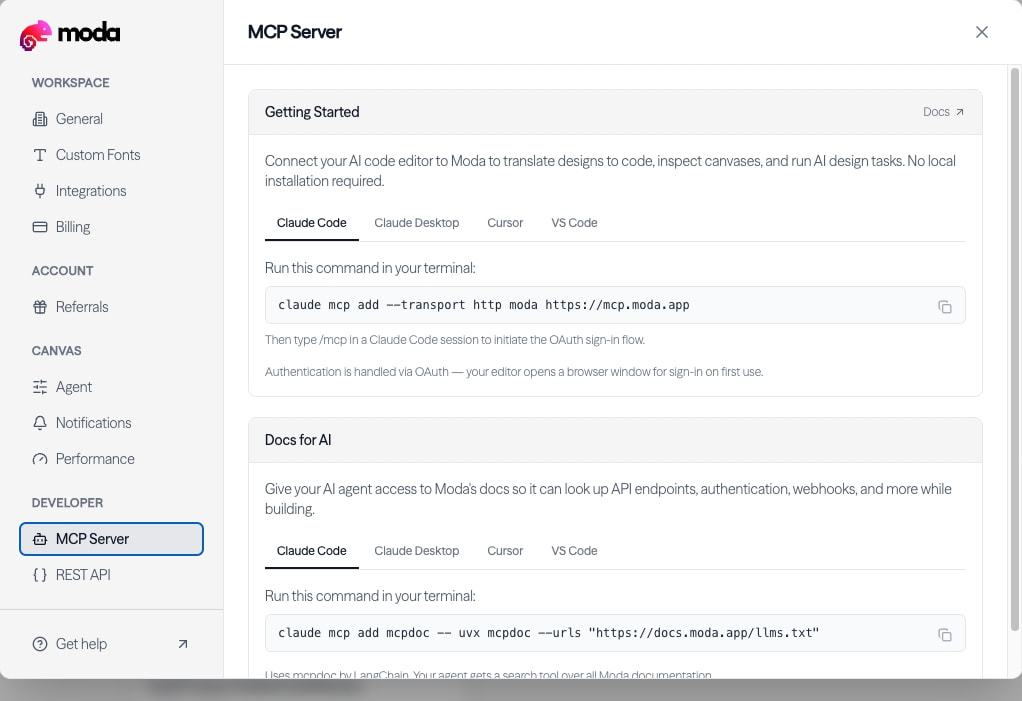Click the Agent sliders icon
1022x701 pixels.
(40, 387)
